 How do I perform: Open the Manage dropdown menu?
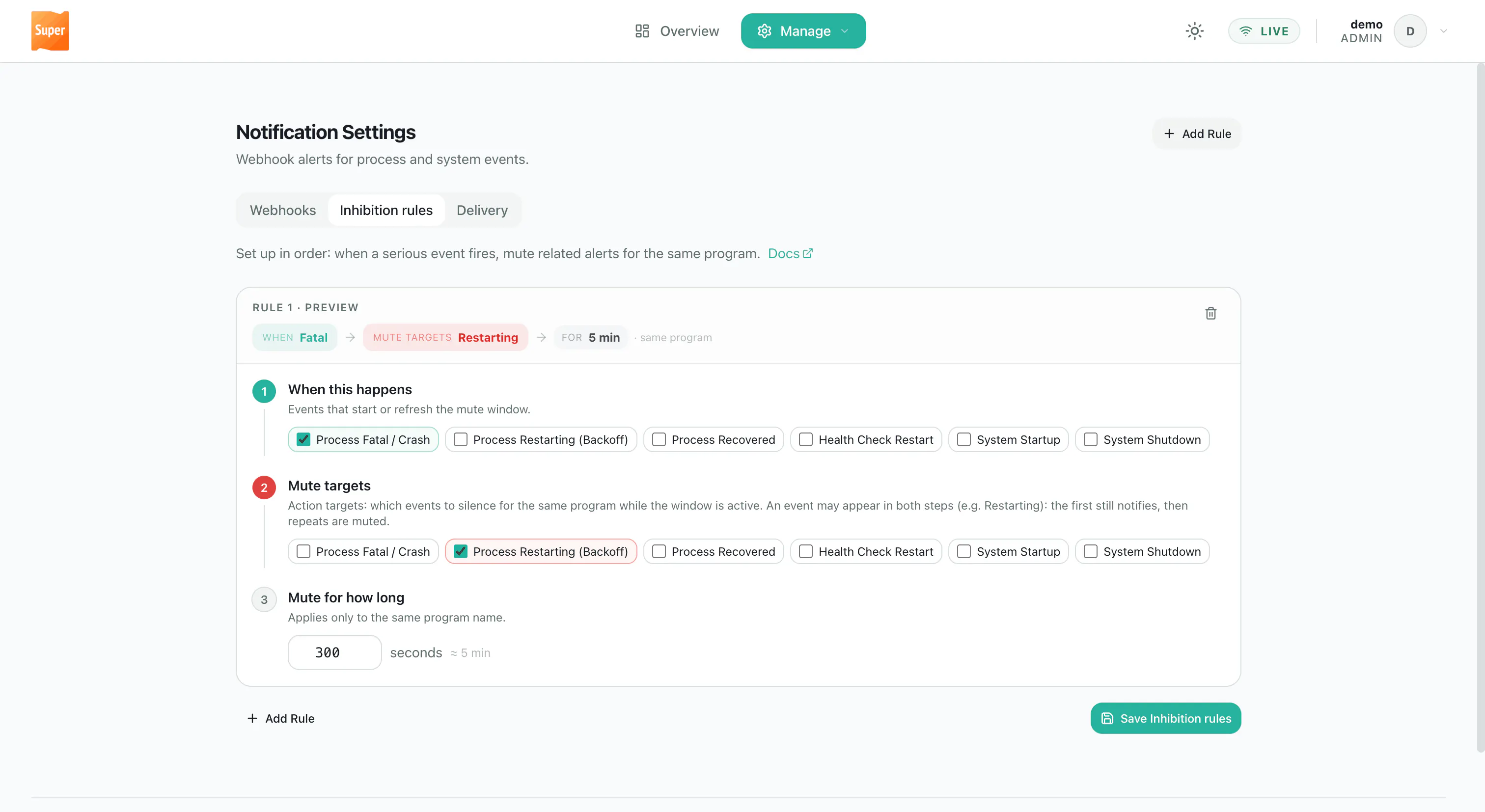coord(803,31)
